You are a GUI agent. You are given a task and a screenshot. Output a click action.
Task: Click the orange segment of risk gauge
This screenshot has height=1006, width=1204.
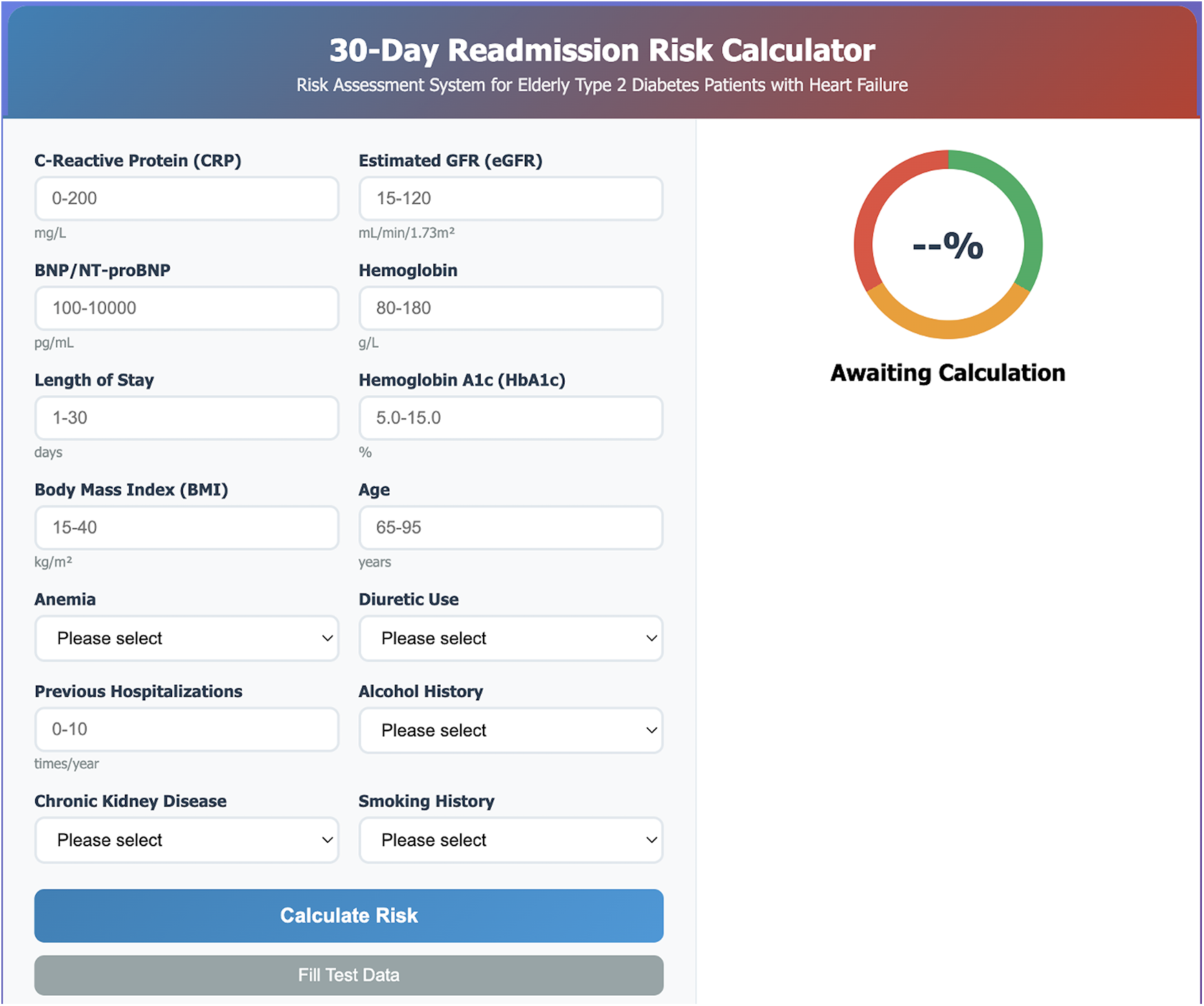[x=948, y=329]
